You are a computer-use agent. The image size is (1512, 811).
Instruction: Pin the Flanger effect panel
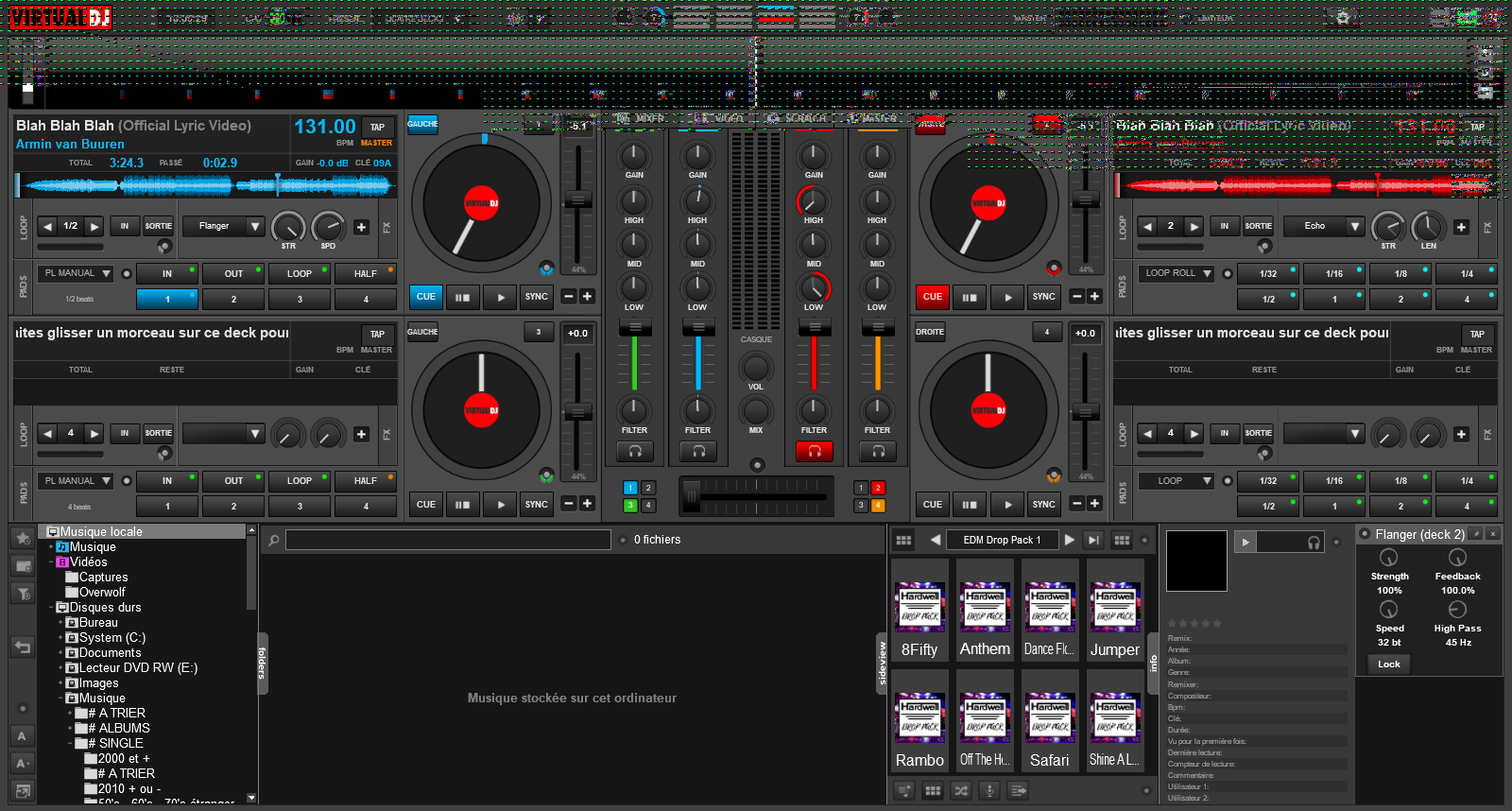tap(1476, 534)
